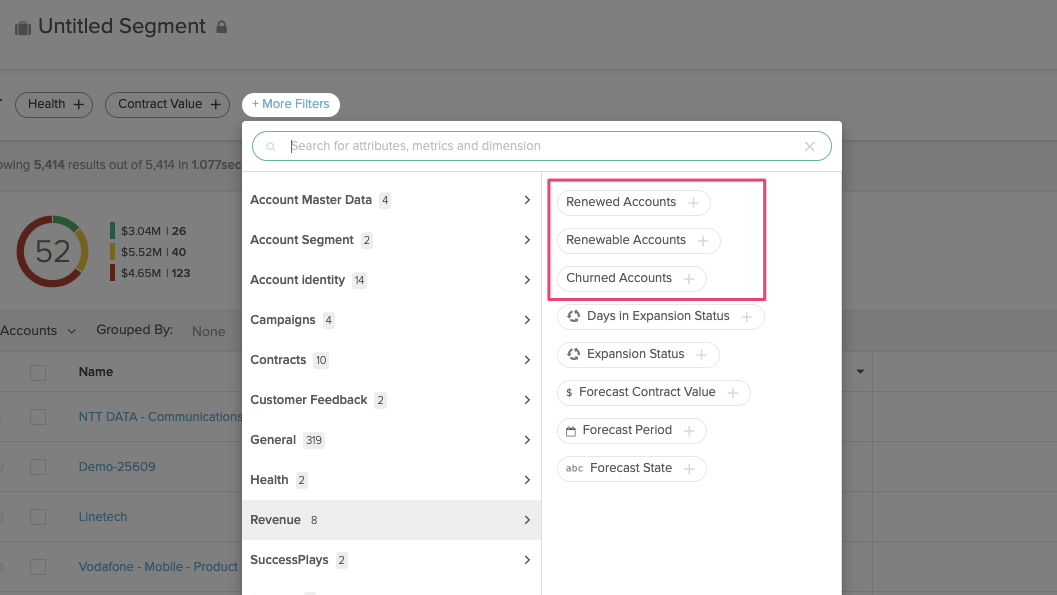The width and height of the screenshot is (1057, 595).
Task: Click the abc icon on Forecast State
Action: (x=574, y=468)
